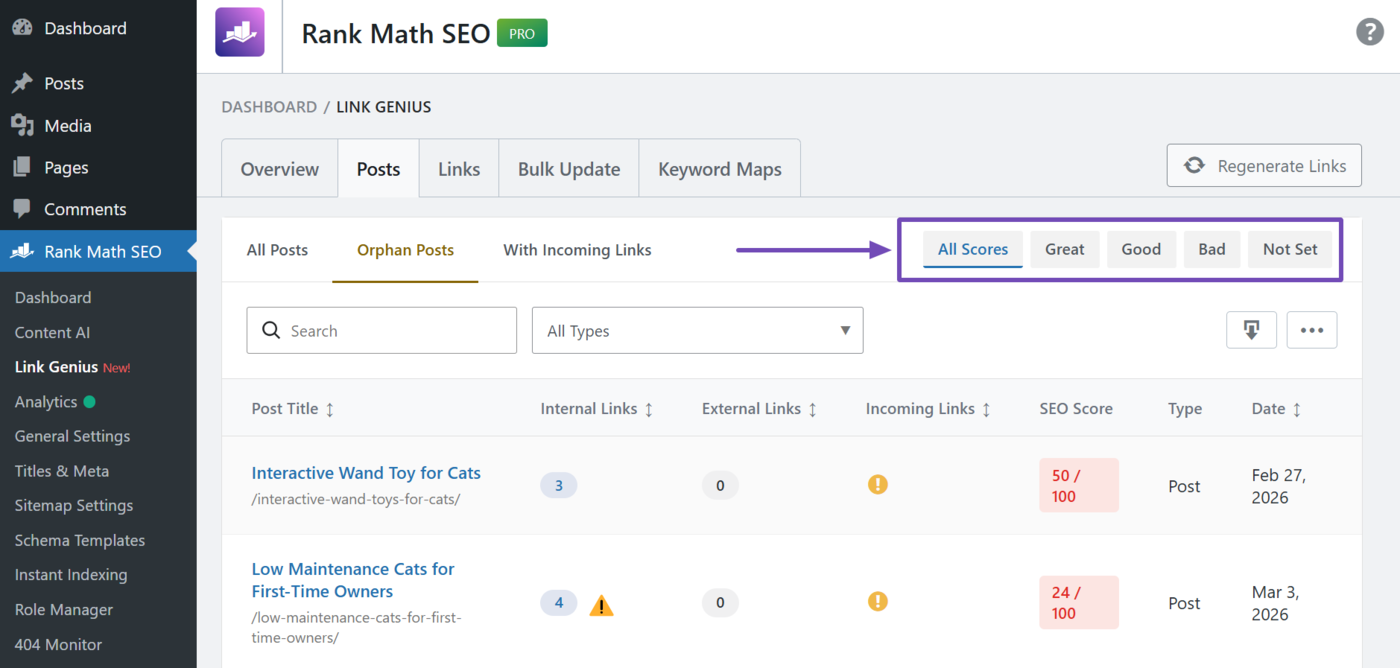The image size is (1400, 668).
Task: Open Sitemap Settings in sidebar
Action: click(x=73, y=506)
